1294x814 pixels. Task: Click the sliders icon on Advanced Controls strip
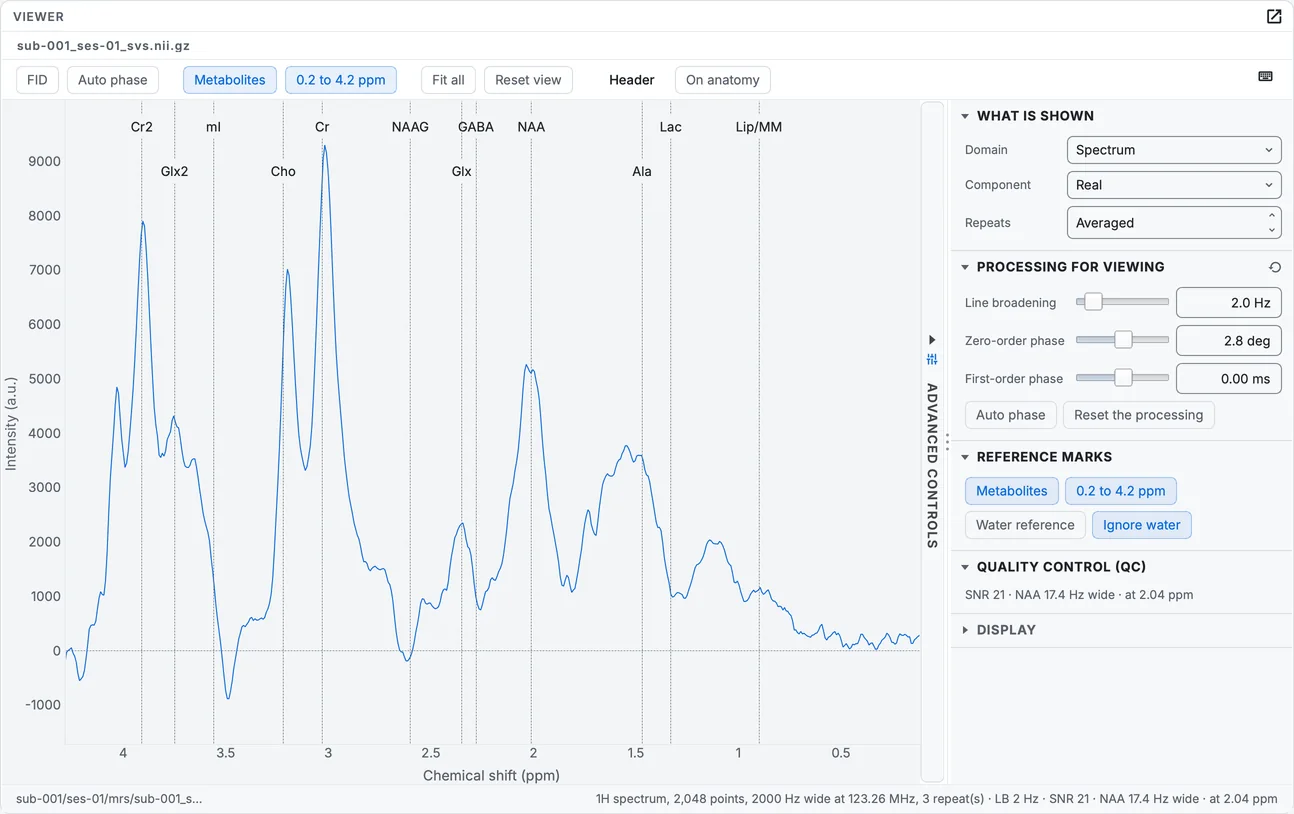tap(932, 359)
